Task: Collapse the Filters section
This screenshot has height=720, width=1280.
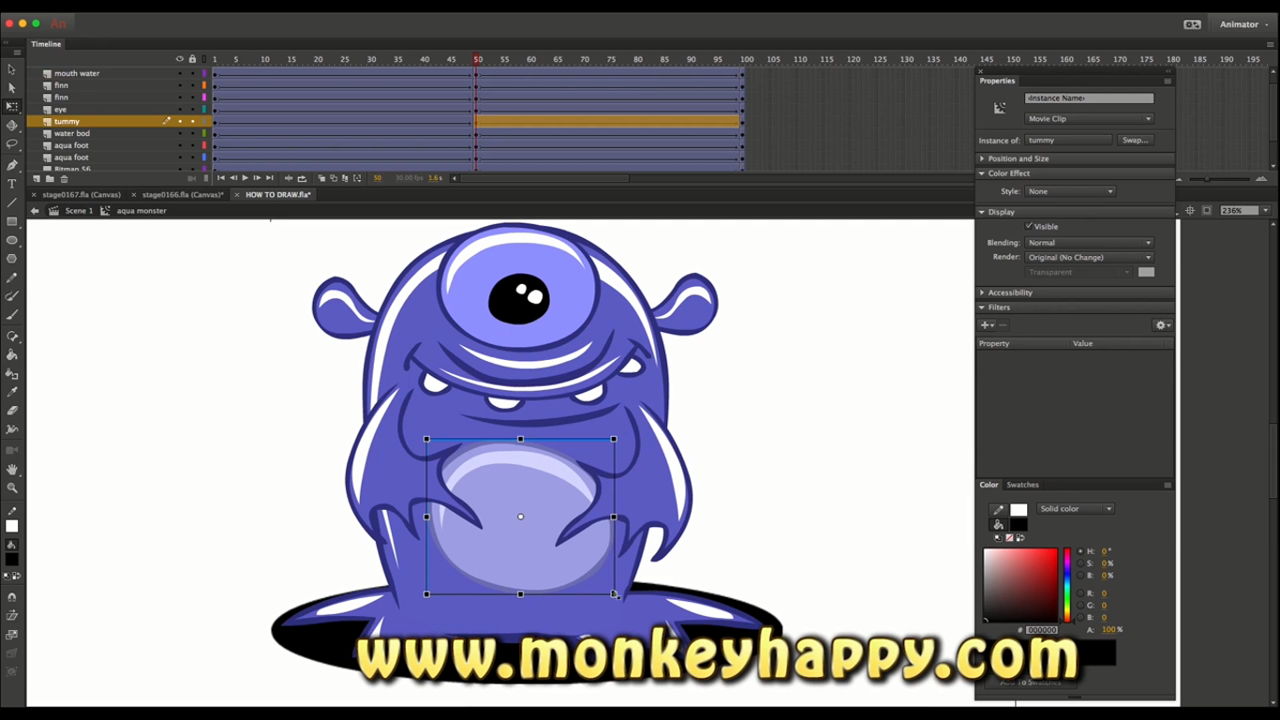Action: (982, 307)
